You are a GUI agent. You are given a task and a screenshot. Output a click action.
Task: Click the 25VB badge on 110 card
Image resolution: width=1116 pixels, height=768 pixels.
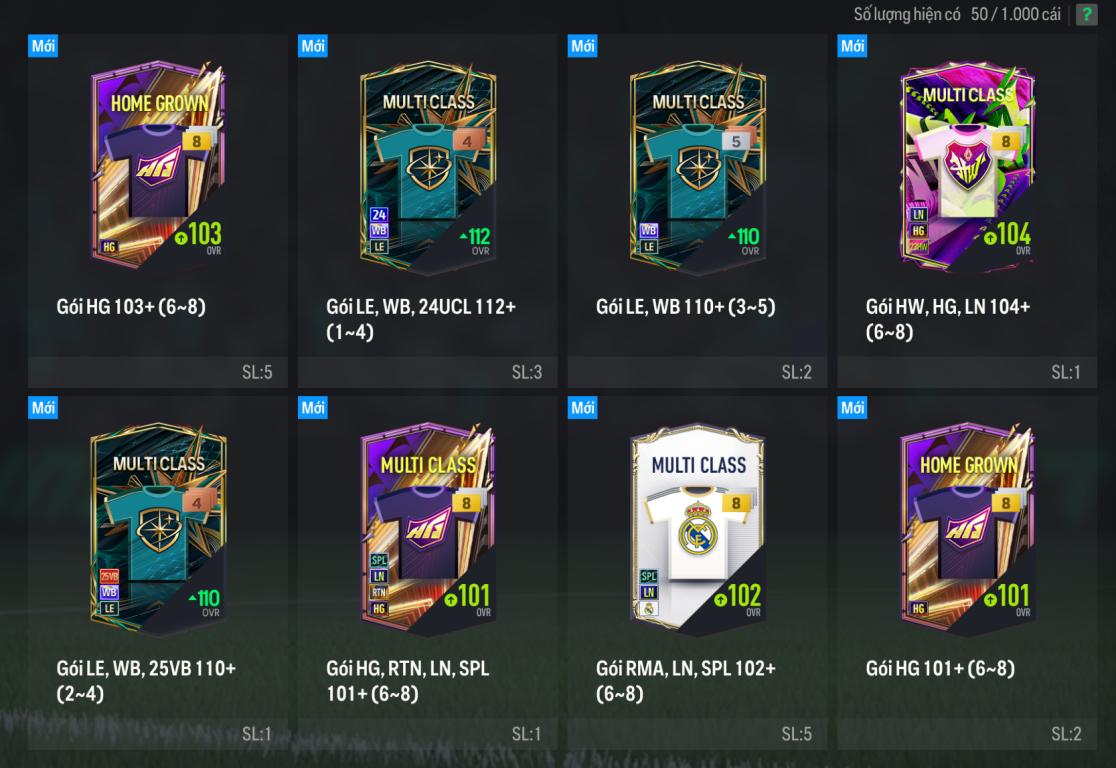[x=109, y=577]
